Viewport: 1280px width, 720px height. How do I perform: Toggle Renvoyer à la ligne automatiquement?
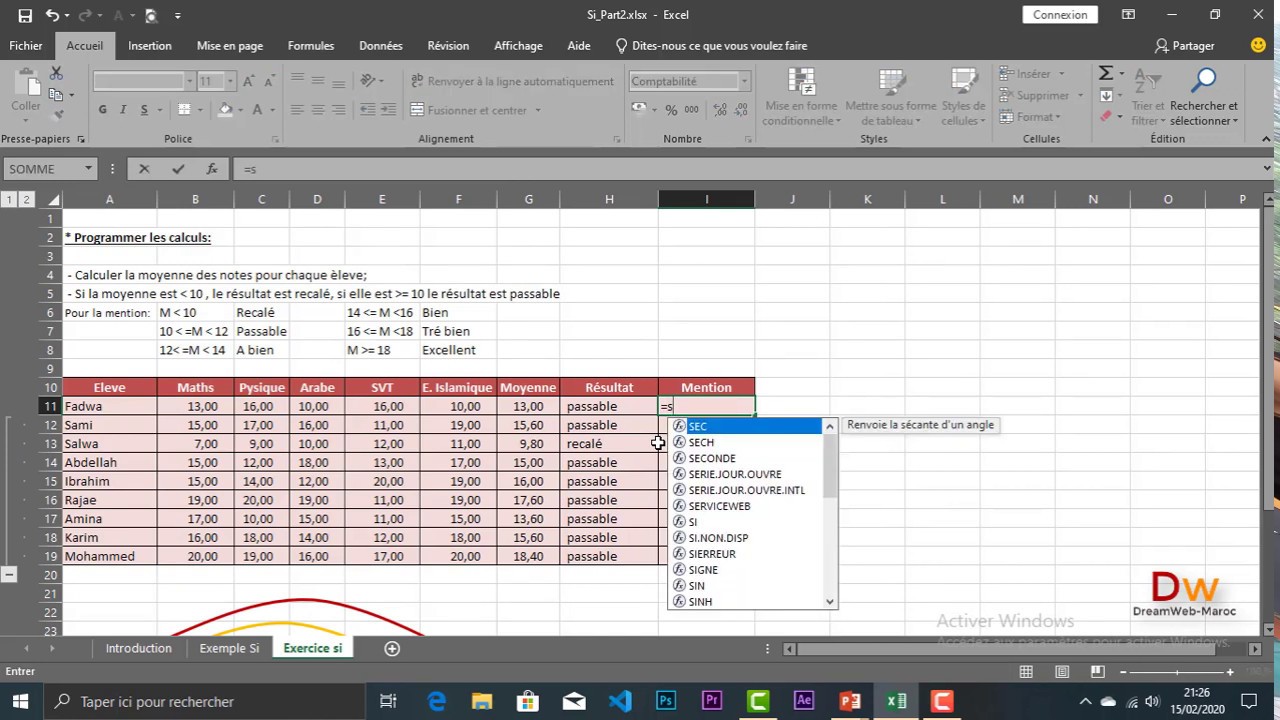click(512, 81)
